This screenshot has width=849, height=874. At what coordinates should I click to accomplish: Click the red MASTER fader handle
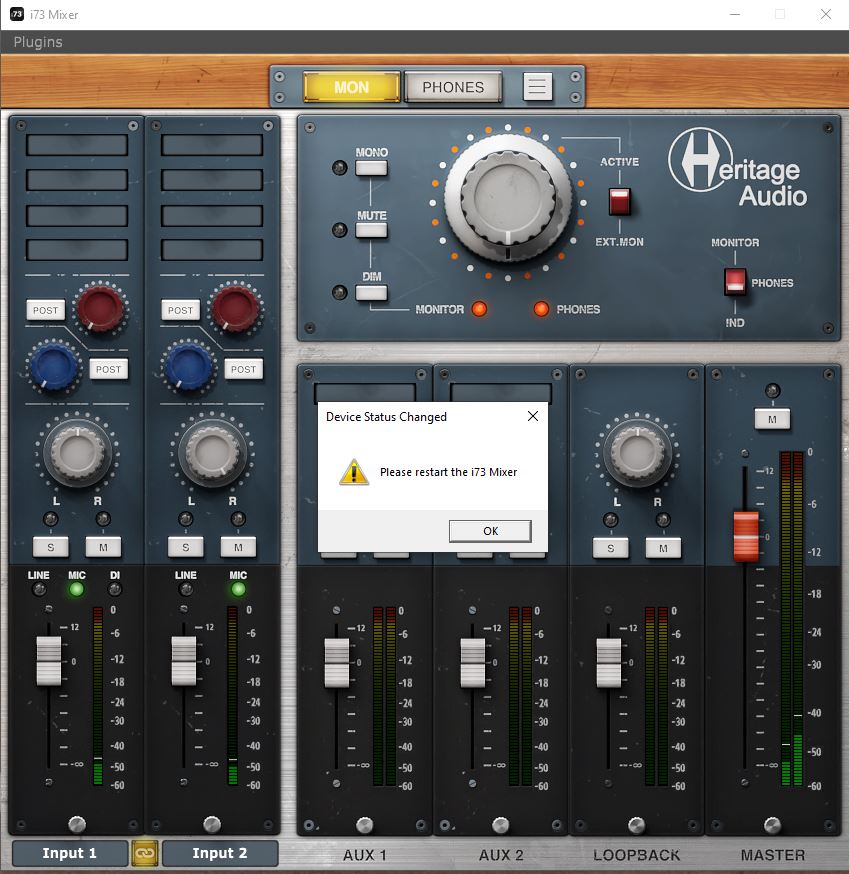746,536
